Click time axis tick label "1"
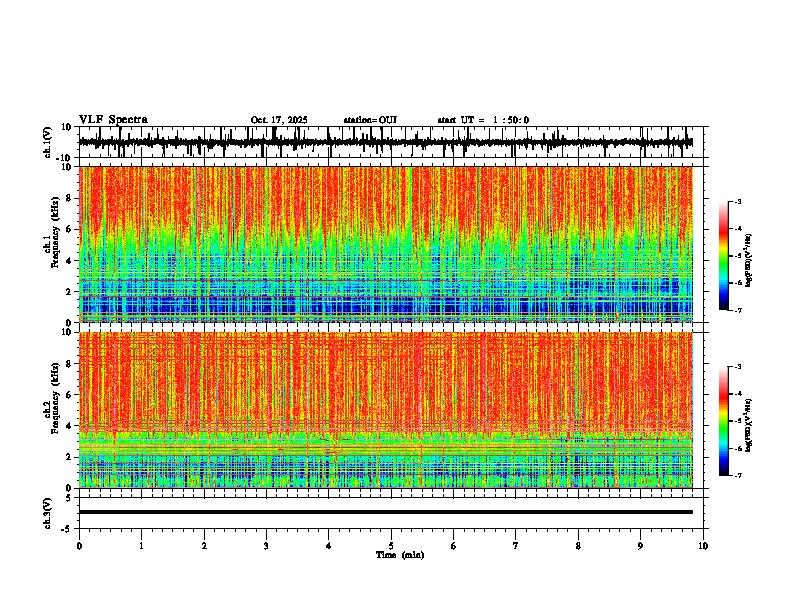The height and width of the screenshot is (612, 792). click(x=141, y=546)
